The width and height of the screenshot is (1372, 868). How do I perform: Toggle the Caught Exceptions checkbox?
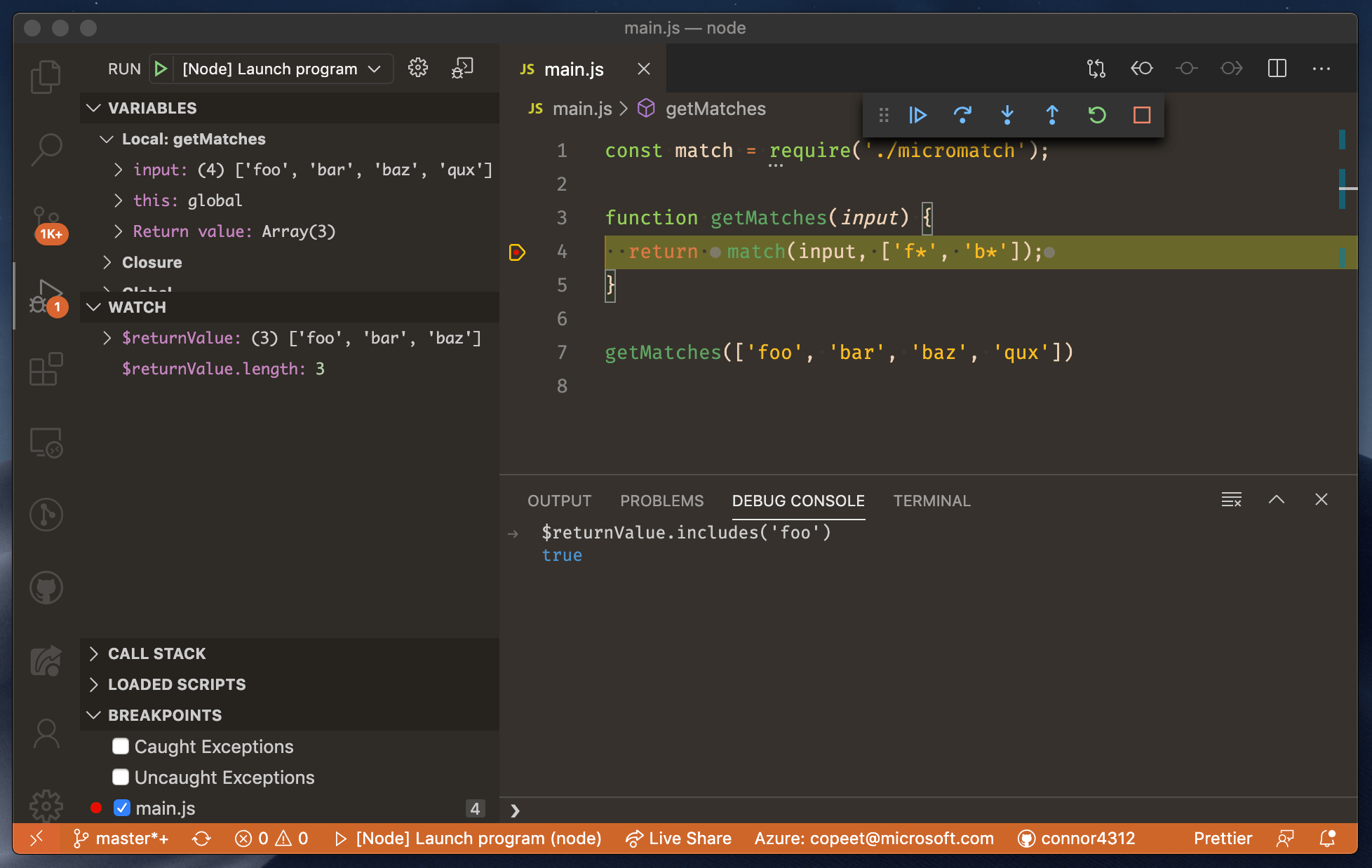[x=121, y=745]
